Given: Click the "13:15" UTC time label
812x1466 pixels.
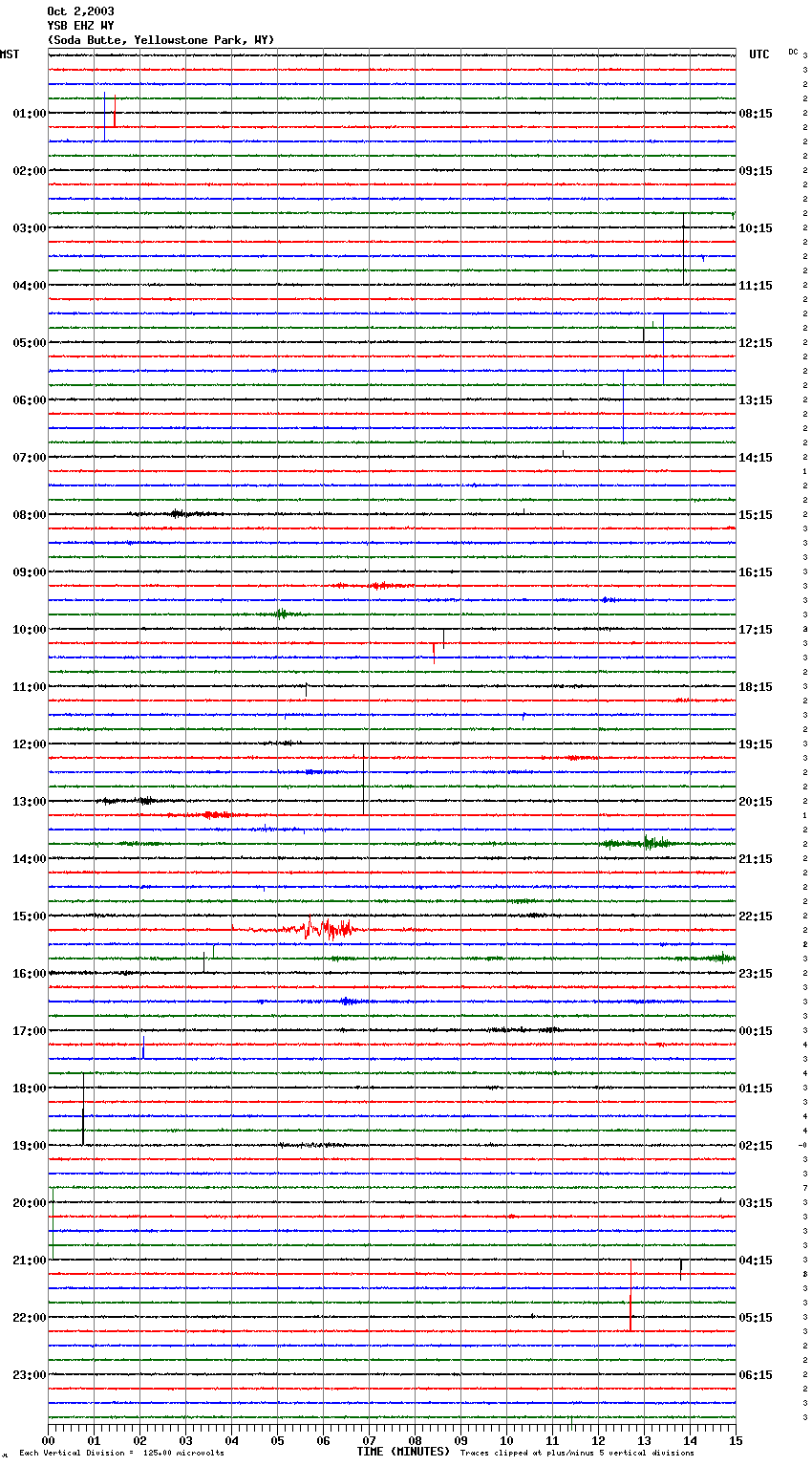Looking at the screenshot, I should coord(756,400).
